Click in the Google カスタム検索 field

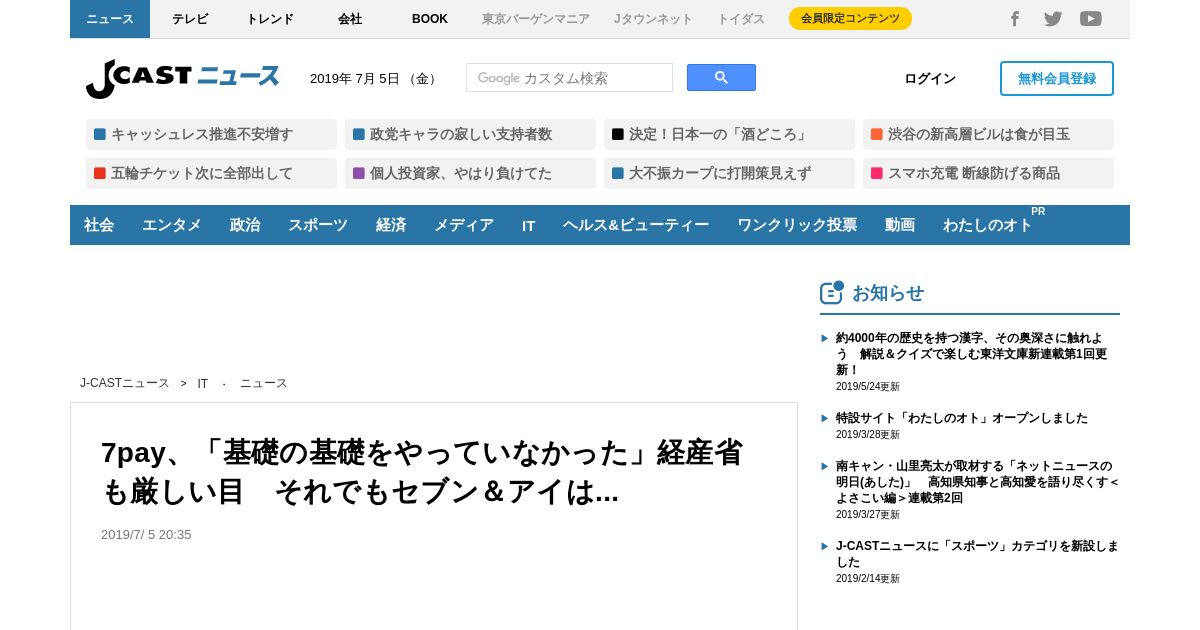click(x=569, y=78)
